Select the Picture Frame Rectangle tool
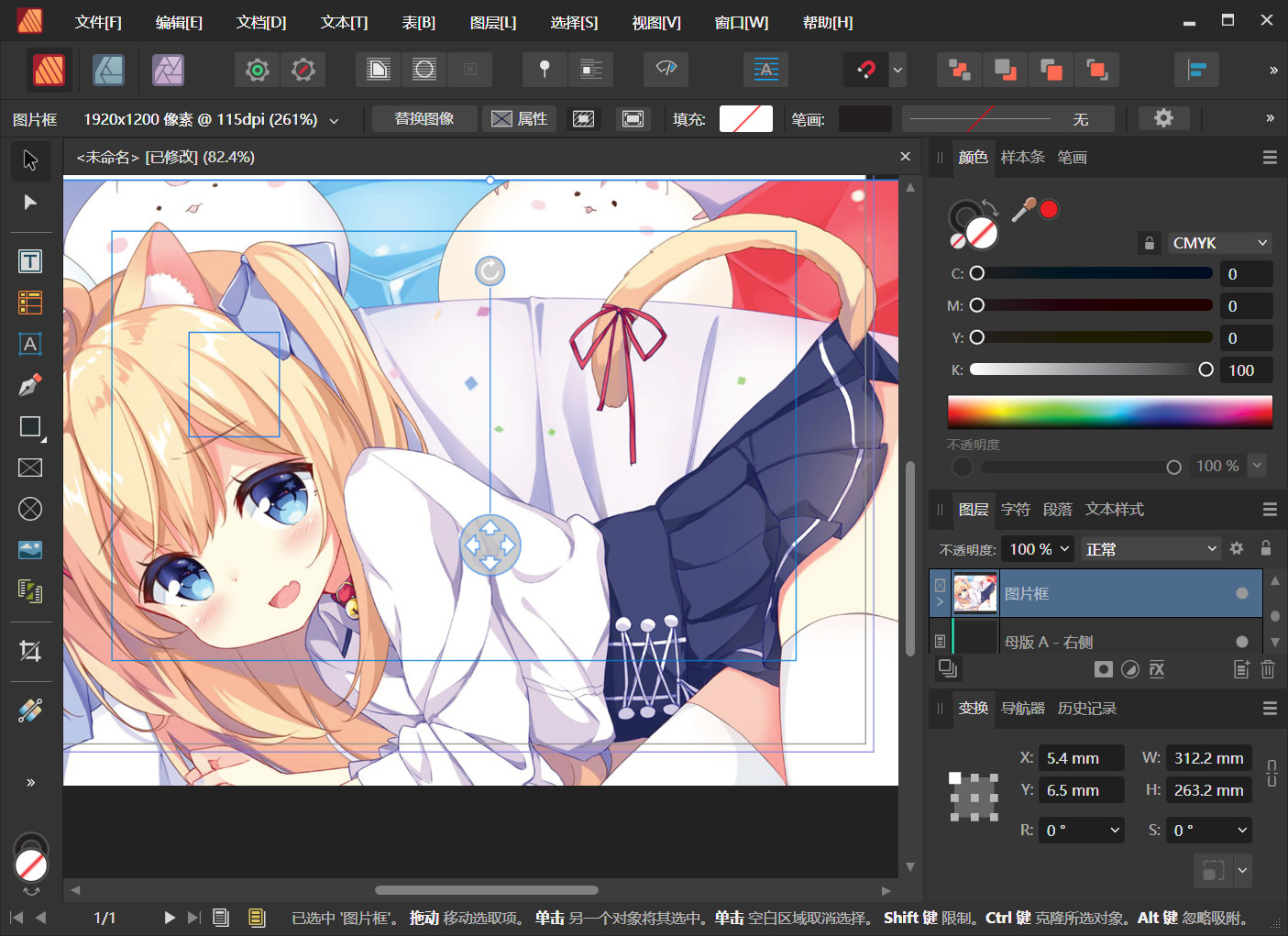Viewport: 1288px width, 936px height. [30, 468]
